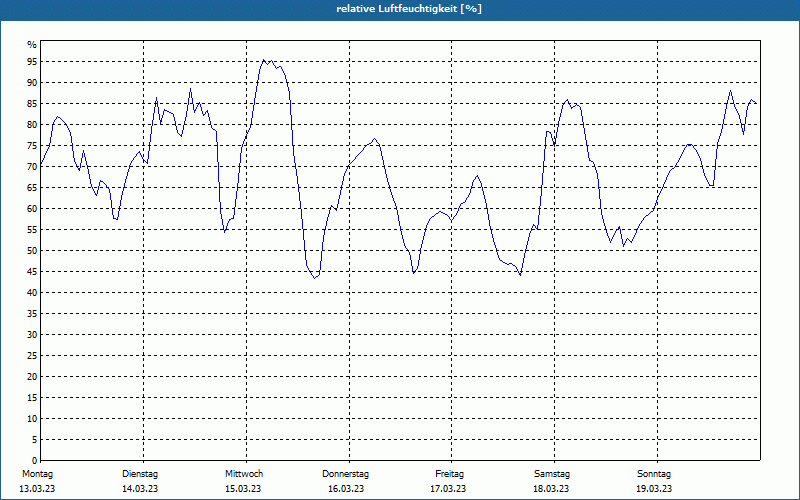Click the y-axis value '5'
This screenshot has width=800, height=500.
point(35,440)
